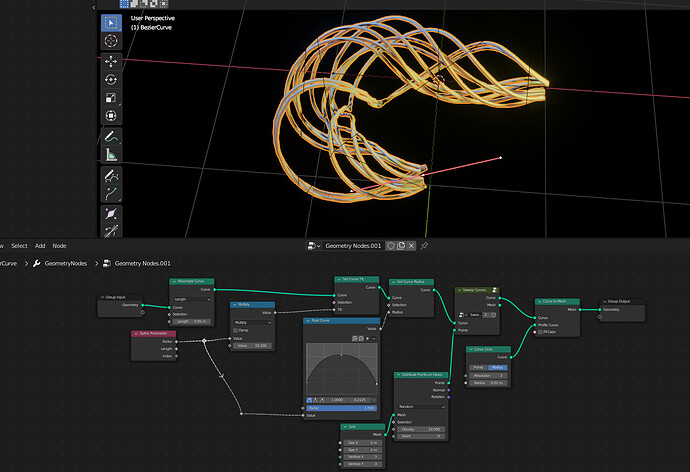
Task: Select the Scale tool
Action: (x=111, y=98)
